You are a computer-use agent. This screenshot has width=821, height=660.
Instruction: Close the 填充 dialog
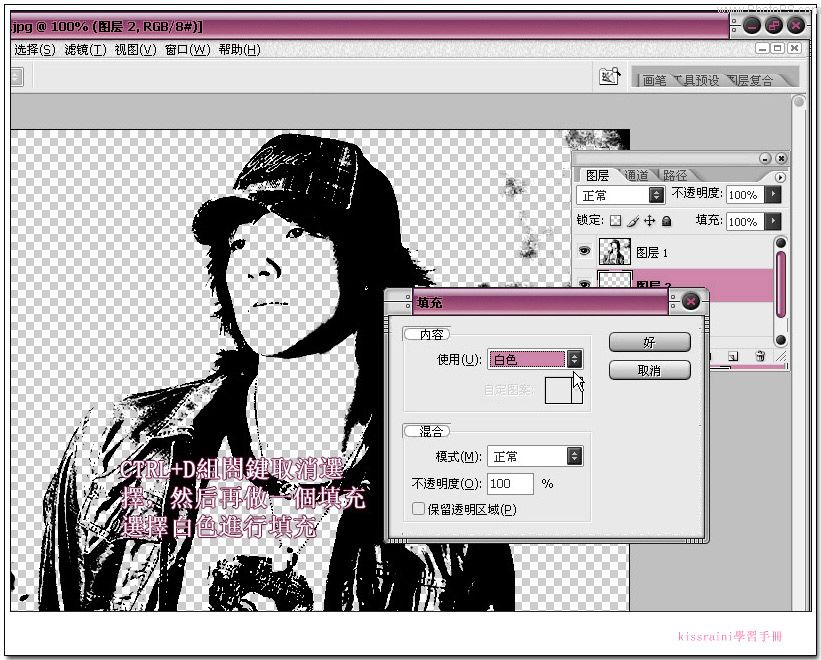691,301
